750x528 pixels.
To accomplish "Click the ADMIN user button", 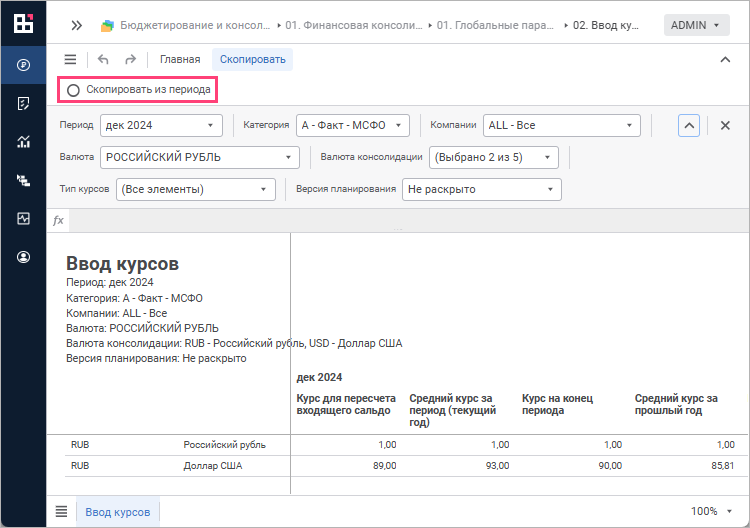I will (695, 25).
